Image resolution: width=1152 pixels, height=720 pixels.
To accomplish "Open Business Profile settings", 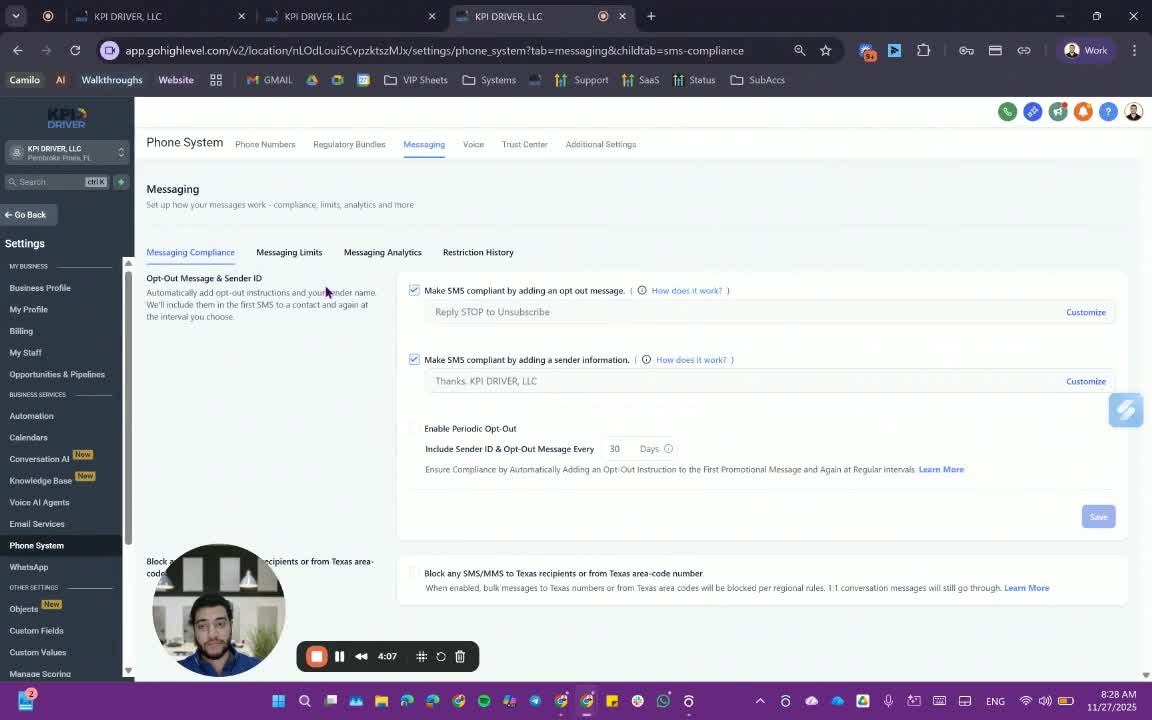I will [x=40, y=288].
